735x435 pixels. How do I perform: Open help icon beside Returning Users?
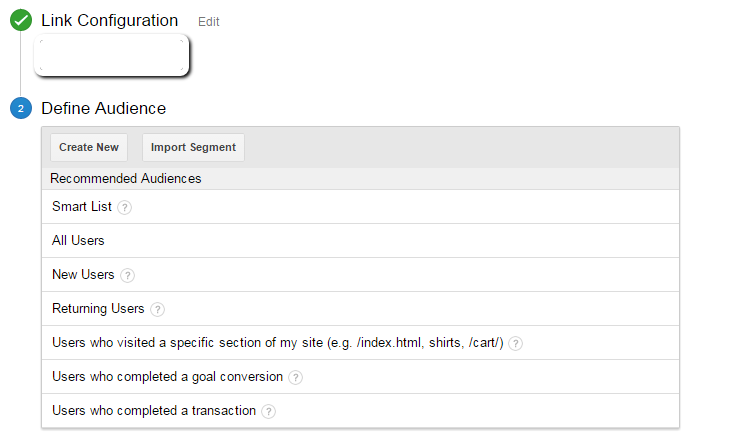click(x=157, y=309)
